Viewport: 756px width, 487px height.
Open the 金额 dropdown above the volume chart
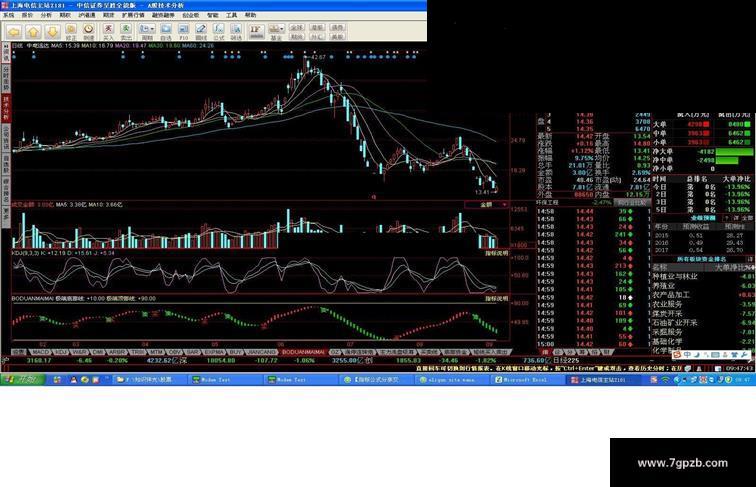pos(487,205)
